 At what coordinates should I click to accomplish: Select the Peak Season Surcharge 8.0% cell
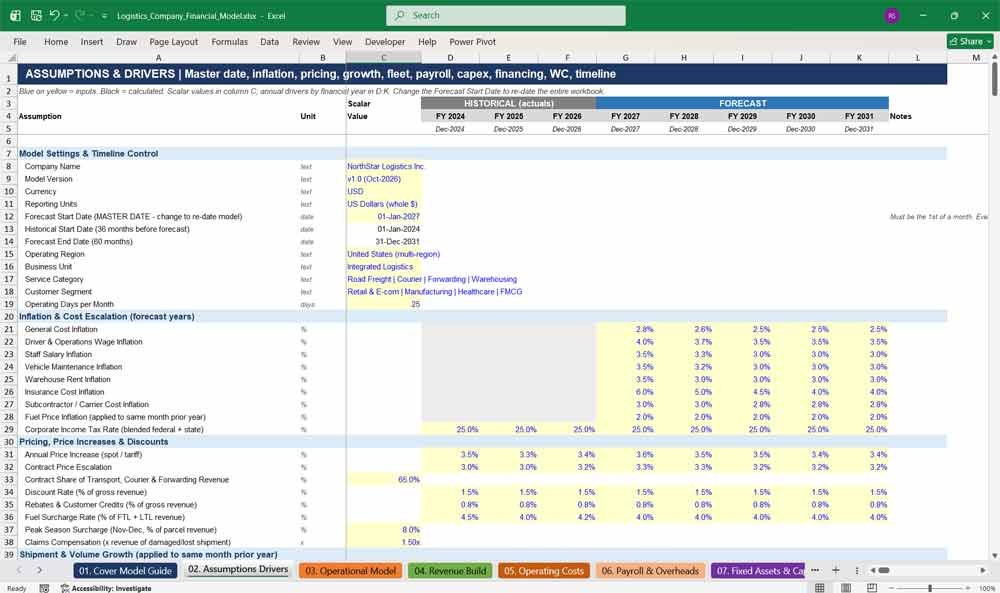pyautogui.click(x=384, y=530)
